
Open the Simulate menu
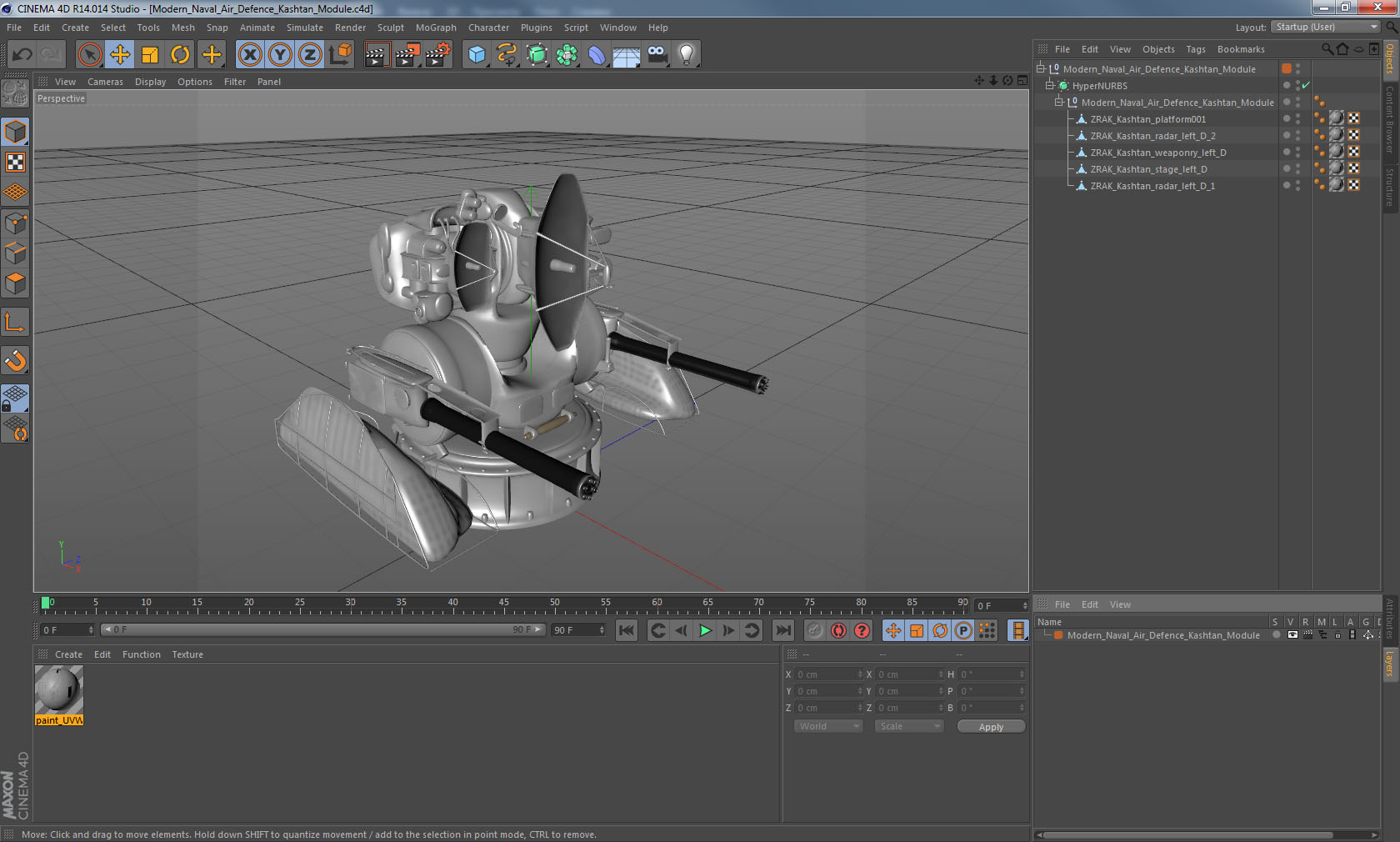305,28
